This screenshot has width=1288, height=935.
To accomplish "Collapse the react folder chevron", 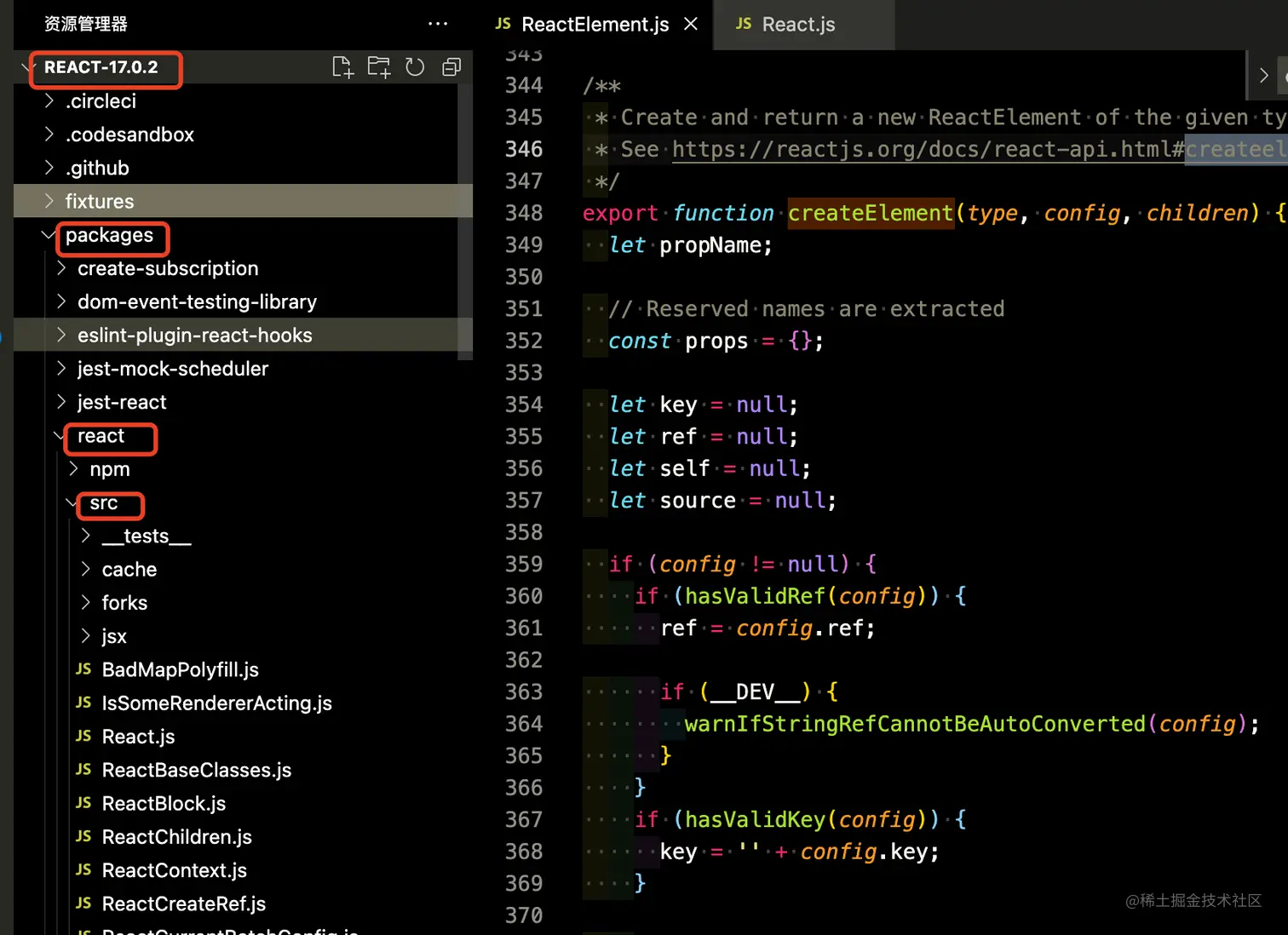I will [60, 435].
